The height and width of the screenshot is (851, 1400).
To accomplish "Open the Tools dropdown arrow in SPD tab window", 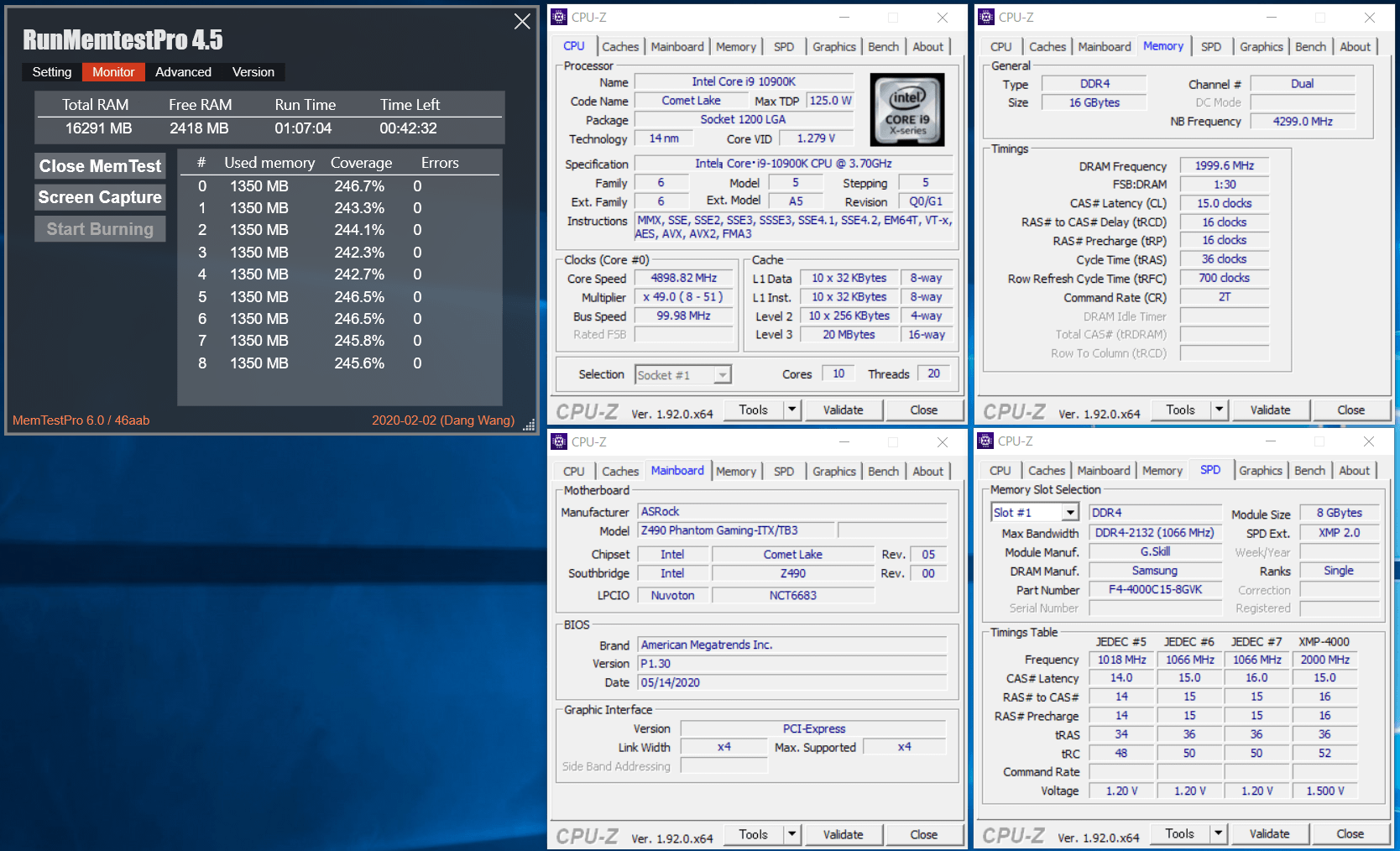I will tap(1218, 833).
